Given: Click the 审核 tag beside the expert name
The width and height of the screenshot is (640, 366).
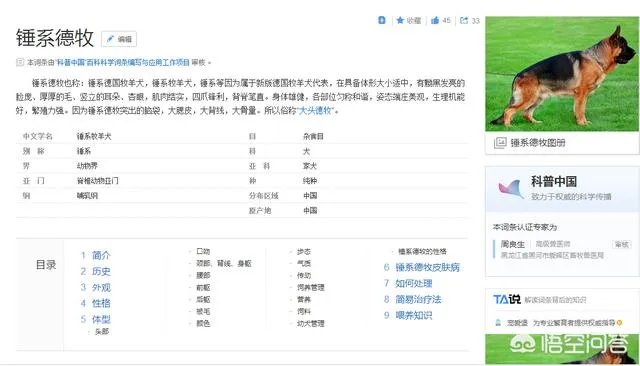Looking at the screenshot, I should click(x=622, y=244).
